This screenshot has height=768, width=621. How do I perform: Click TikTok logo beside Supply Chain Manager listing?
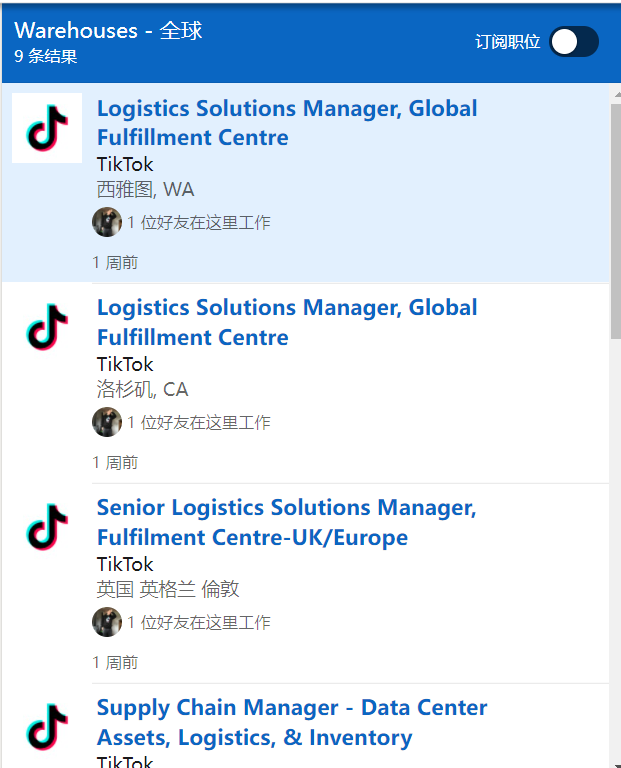click(47, 727)
